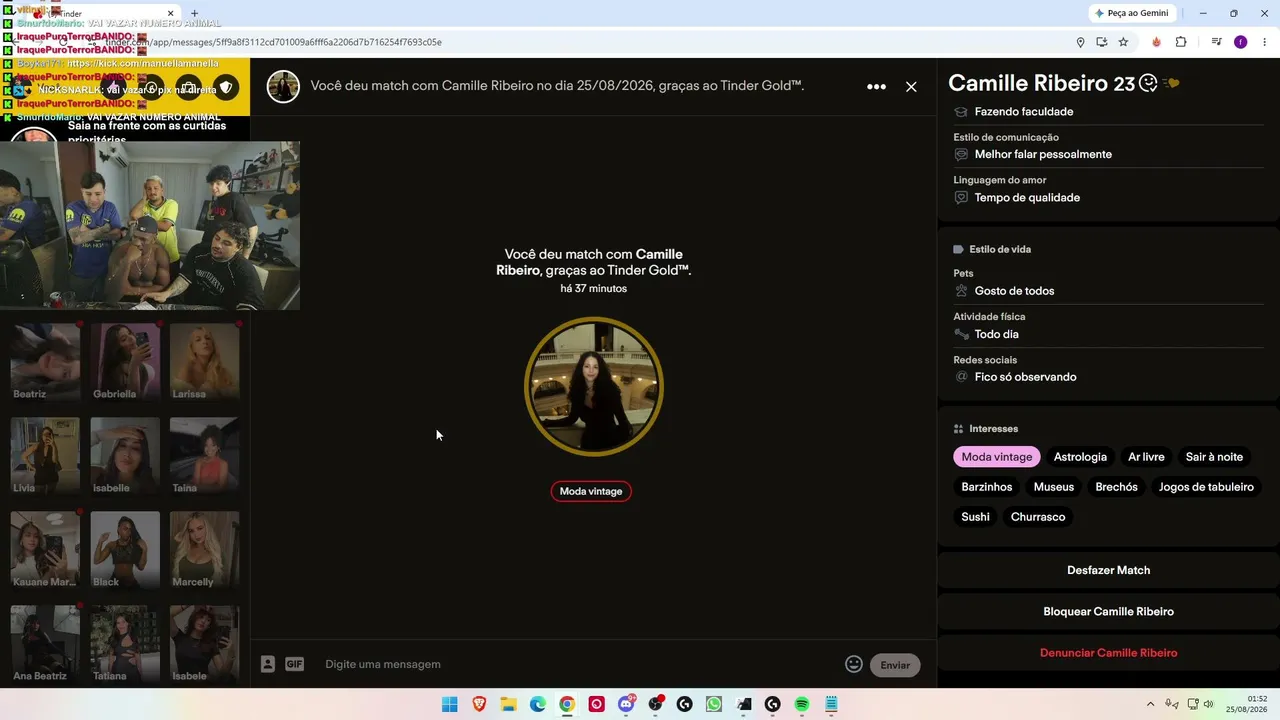Image resolution: width=1280 pixels, height=720 pixels.
Task: Select the Jogos de tabuleiro interest tag
Action: 1206,487
